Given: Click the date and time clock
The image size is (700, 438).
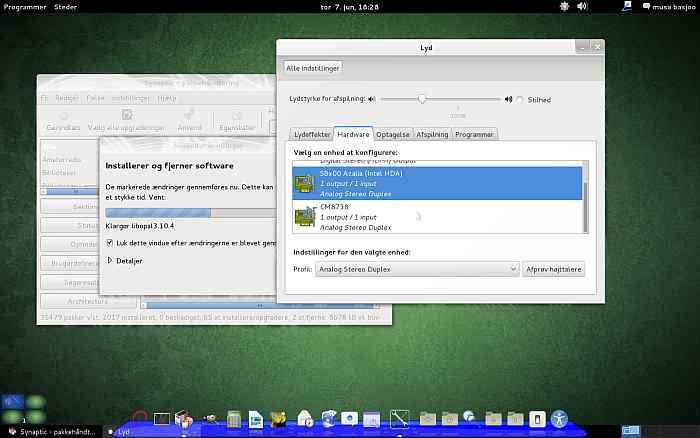Looking at the screenshot, I should [350, 7].
